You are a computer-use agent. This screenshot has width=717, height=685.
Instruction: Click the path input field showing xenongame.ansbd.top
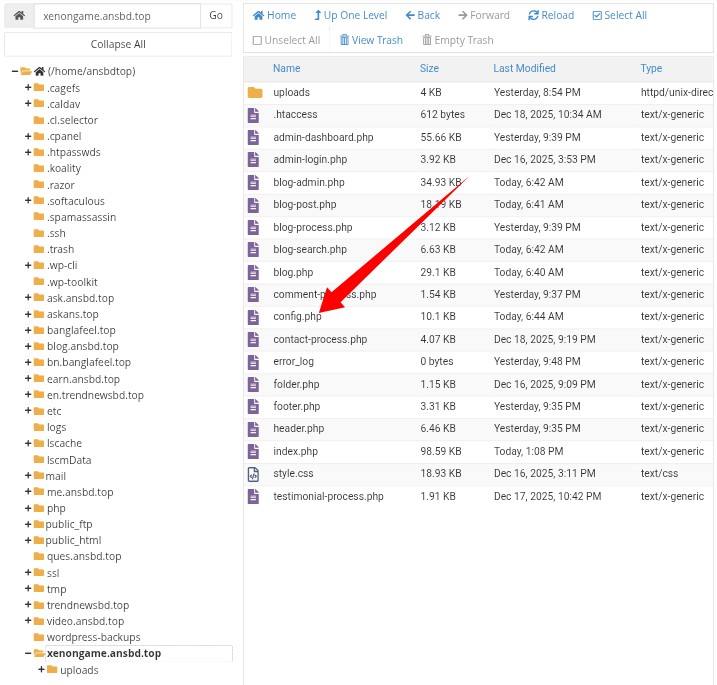coord(117,16)
